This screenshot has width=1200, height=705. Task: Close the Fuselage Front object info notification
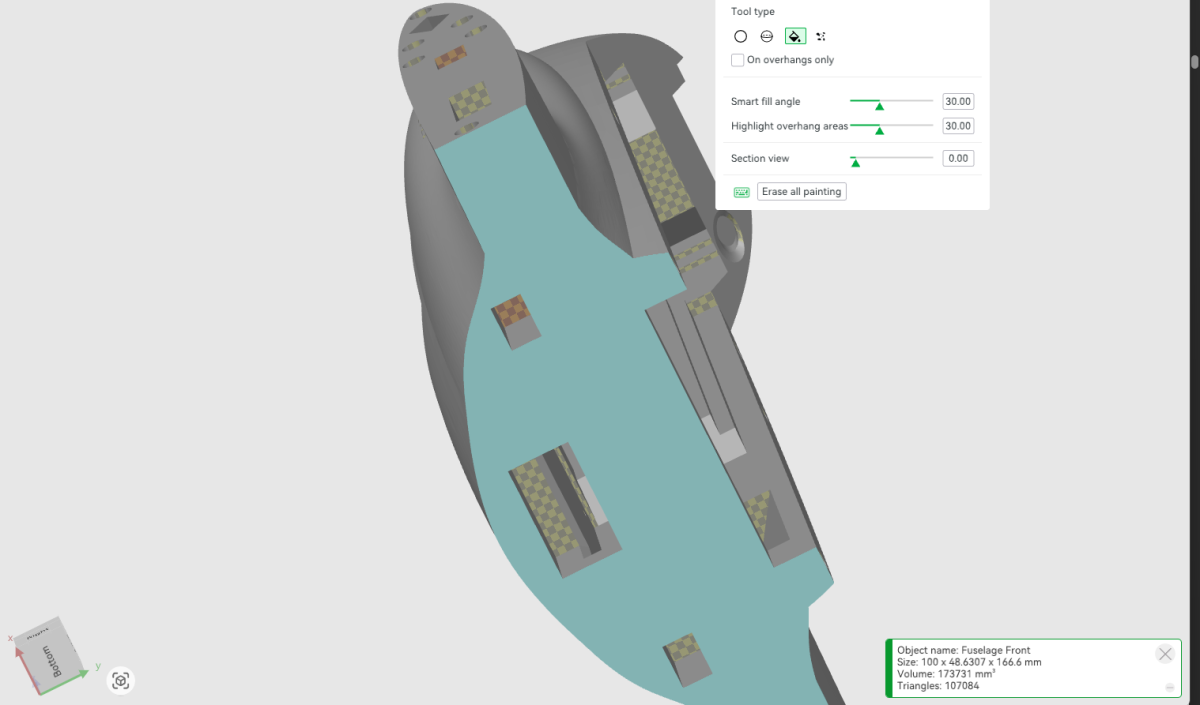click(x=1165, y=654)
